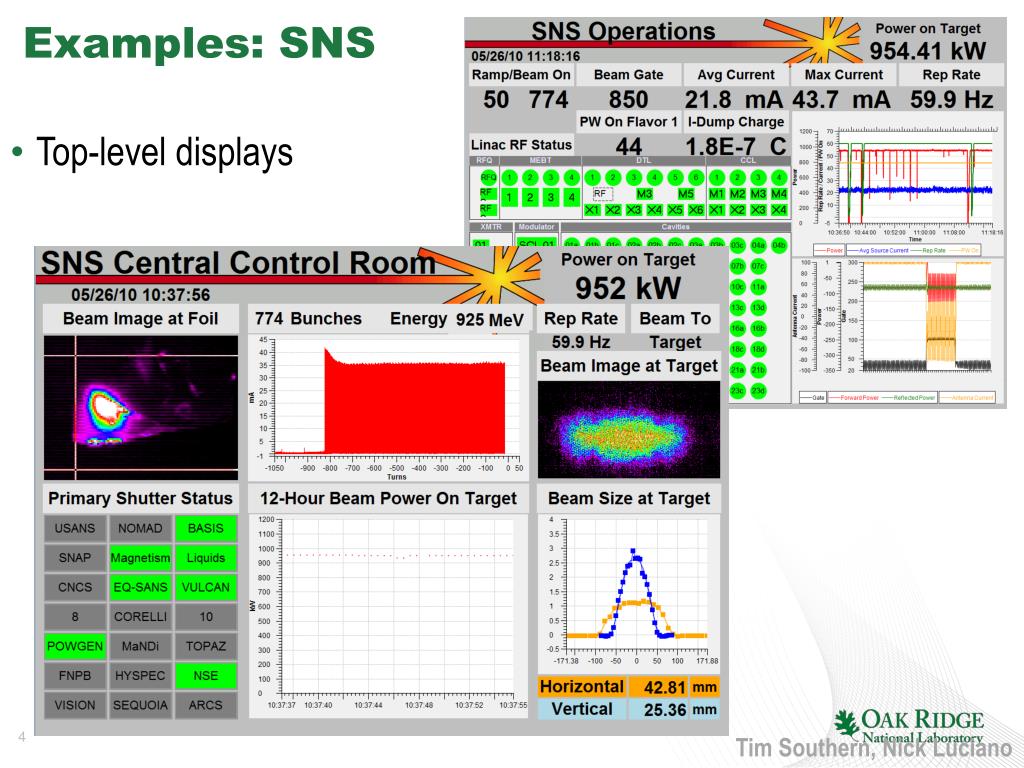Click the Beam Size at Target plot
Viewport: 1024px width, 768px height.
coord(629,592)
